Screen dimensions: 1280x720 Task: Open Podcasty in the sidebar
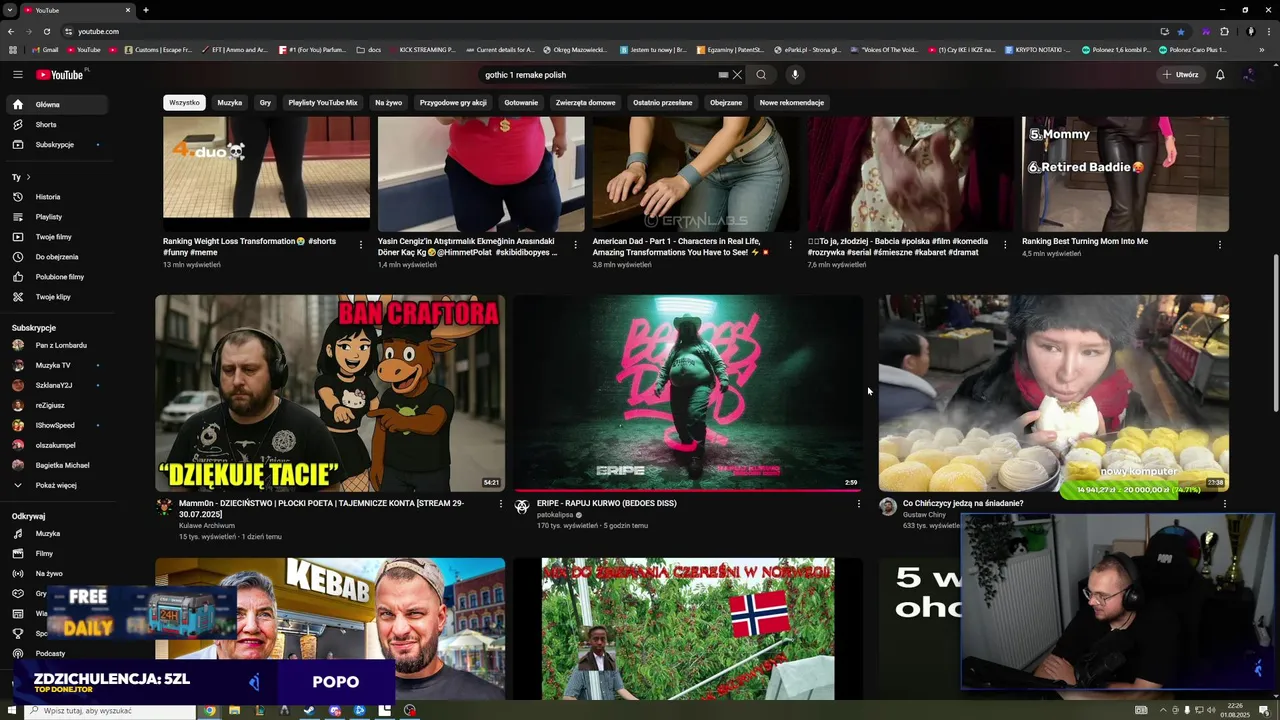(57, 654)
